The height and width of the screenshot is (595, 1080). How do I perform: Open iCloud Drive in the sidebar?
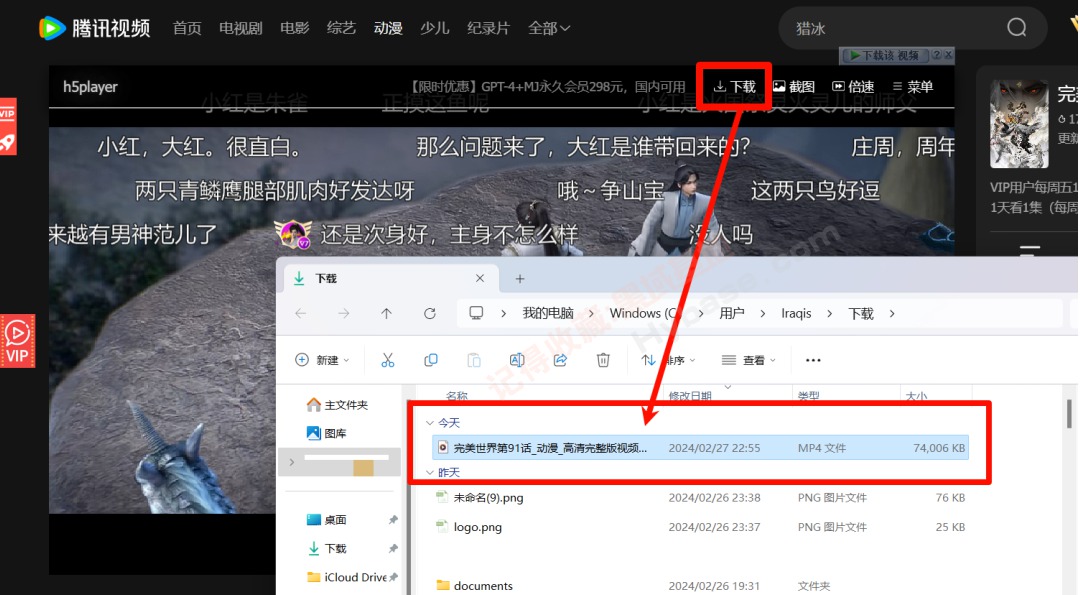346,577
